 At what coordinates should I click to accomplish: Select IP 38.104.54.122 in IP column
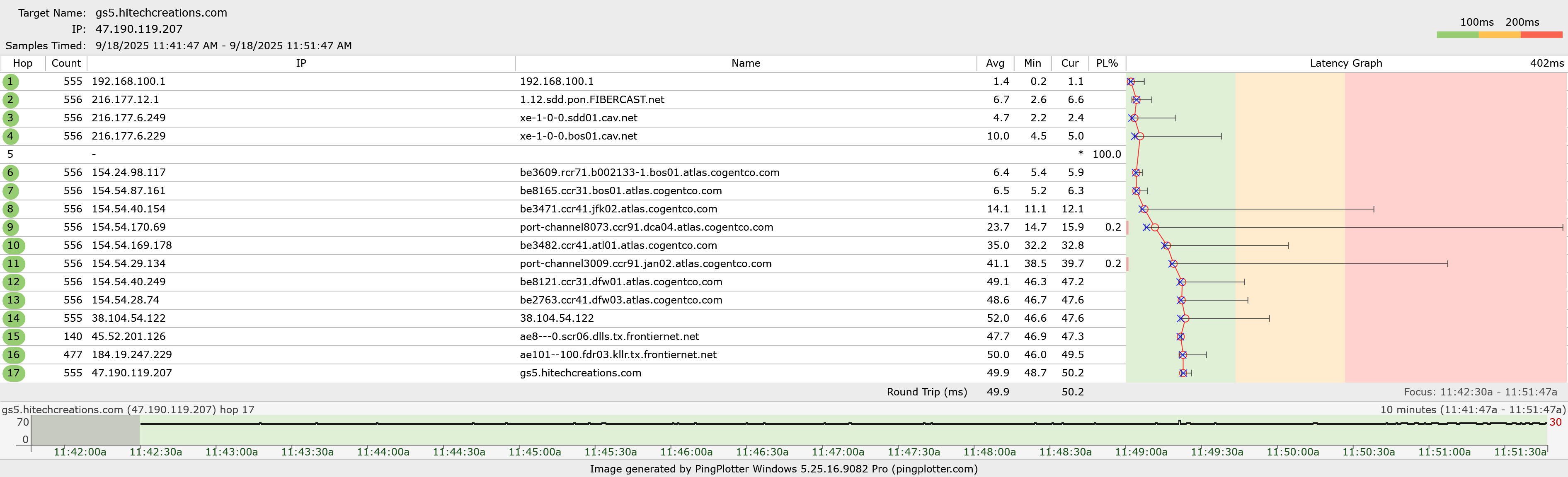[128, 319]
